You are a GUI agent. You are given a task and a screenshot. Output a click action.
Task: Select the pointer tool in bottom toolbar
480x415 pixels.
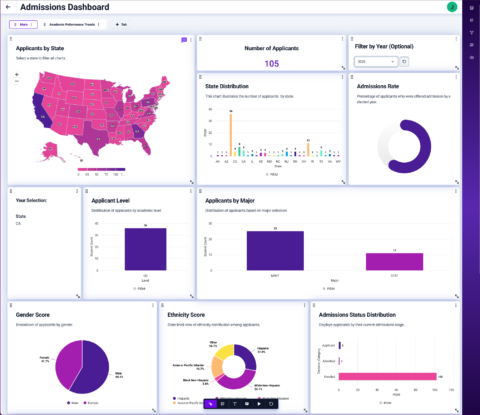[210, 404]
